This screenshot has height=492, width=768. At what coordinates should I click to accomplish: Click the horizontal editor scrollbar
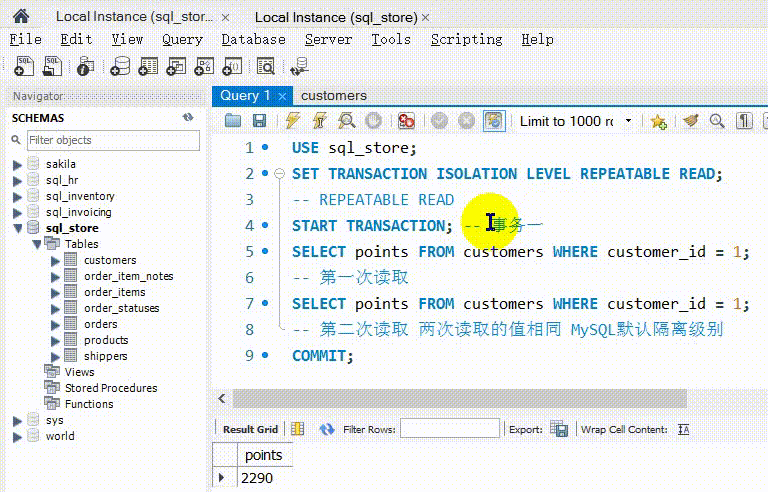click(x=459, y=398)
